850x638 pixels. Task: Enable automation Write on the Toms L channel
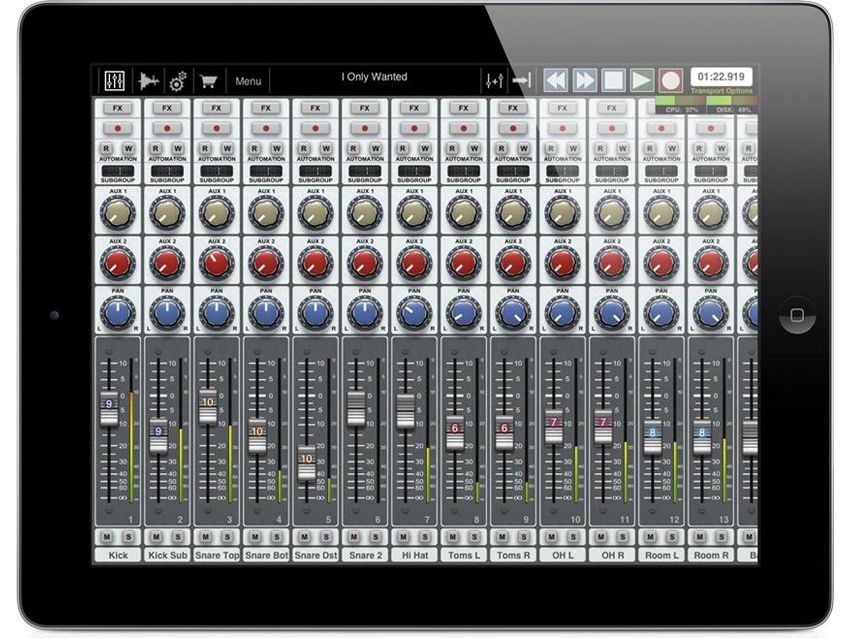472,146
